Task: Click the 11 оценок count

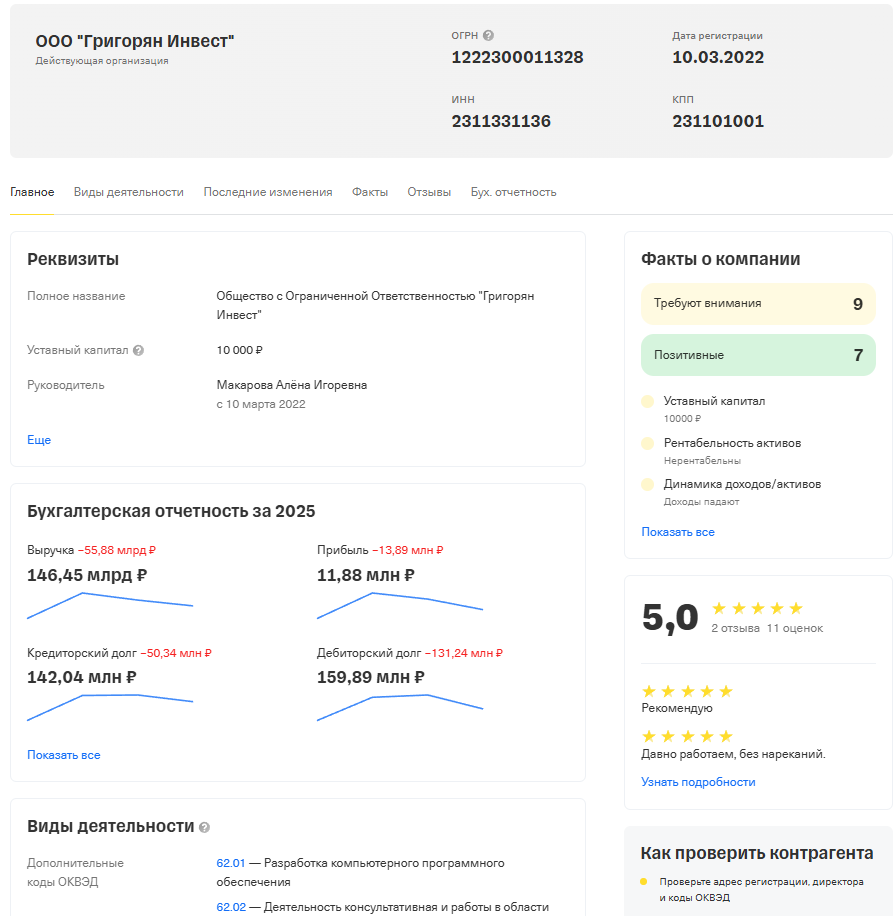Action: pos(795,629)
